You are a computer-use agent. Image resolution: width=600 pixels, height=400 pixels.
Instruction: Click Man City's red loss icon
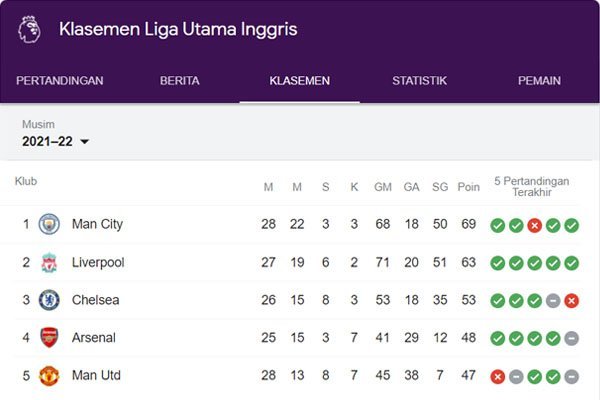534,225
